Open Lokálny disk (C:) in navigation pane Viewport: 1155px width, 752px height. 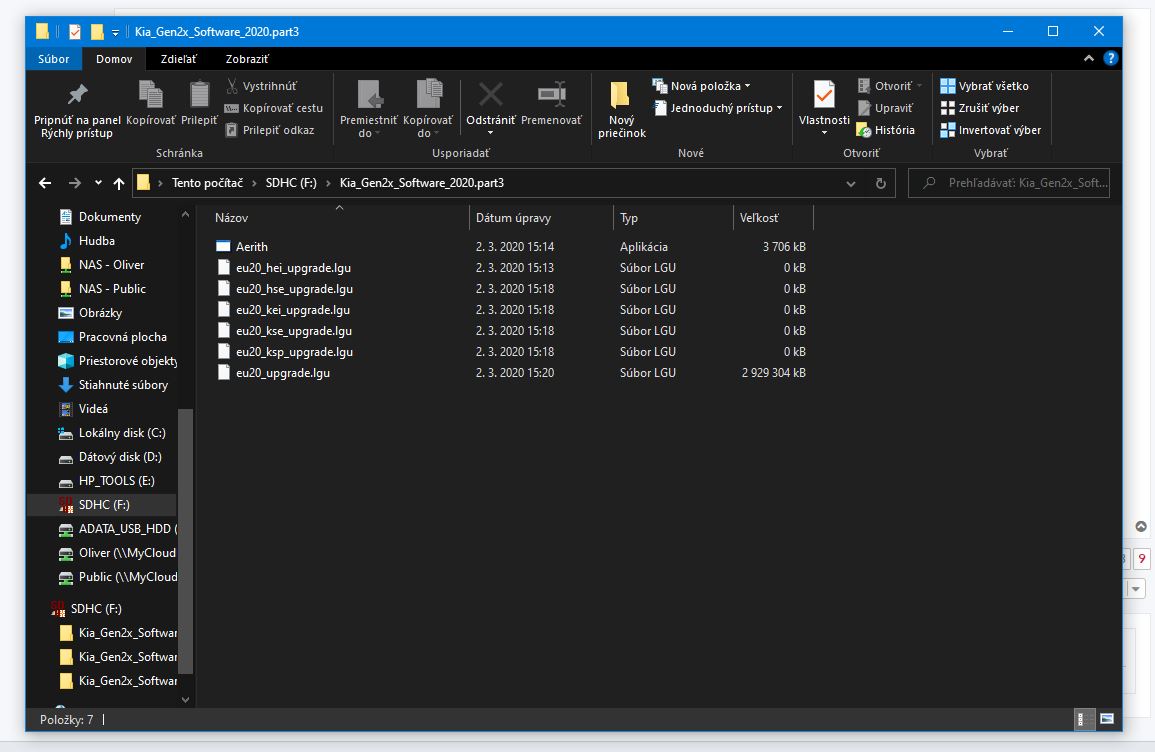[x=122, y=432]
